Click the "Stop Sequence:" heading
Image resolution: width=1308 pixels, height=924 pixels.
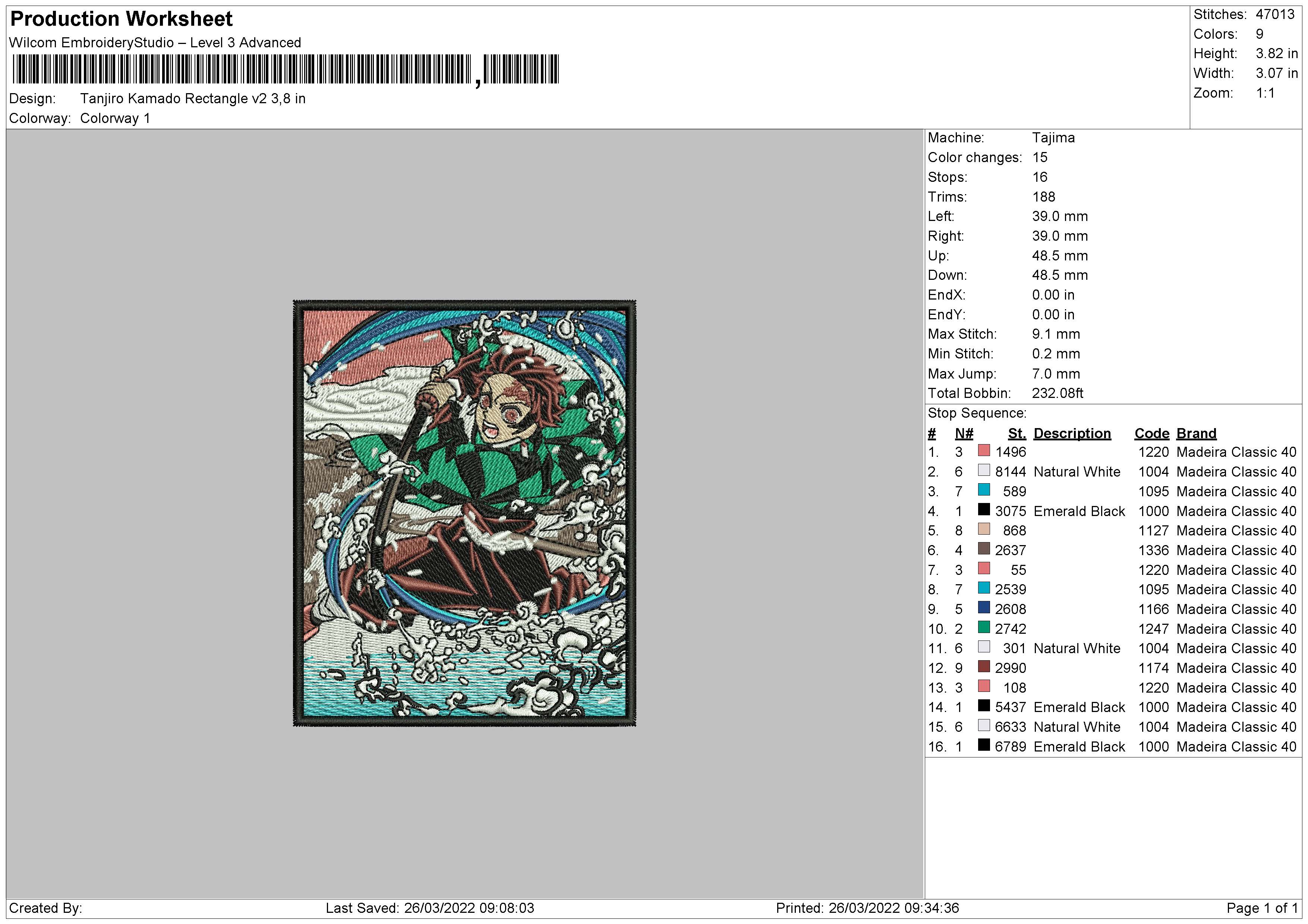coord(977,413)
